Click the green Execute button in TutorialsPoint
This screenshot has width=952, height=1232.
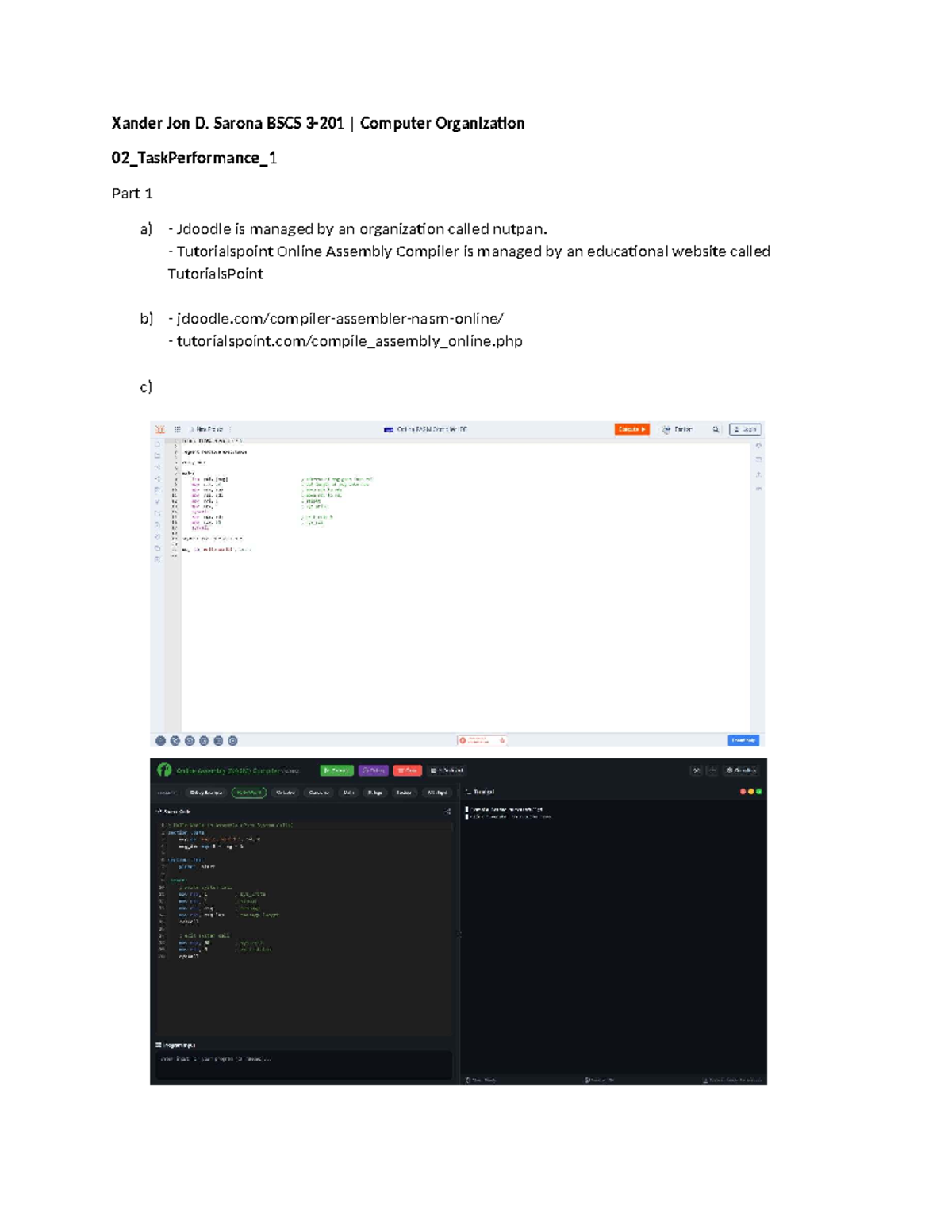point(336,770)
